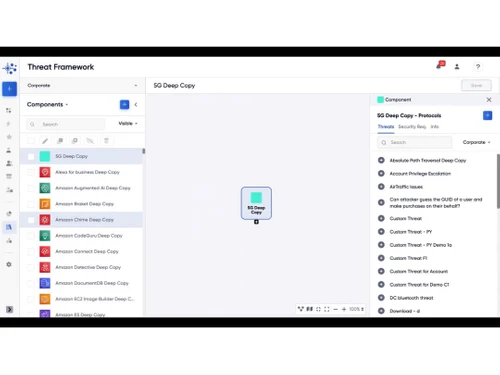The image size is (500, 375).
Task: Open the settings gear in the left sidebar
Action: (x=9, y=264)
